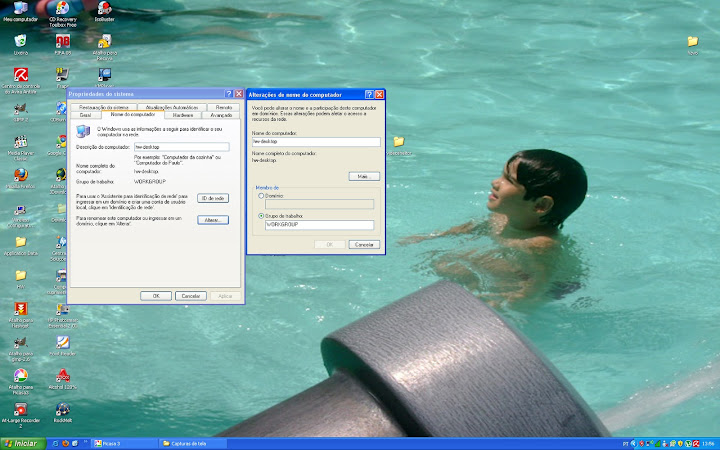
Task: Launch the Alcohol 120% desktop shortcut
Action: coord(62,376)
